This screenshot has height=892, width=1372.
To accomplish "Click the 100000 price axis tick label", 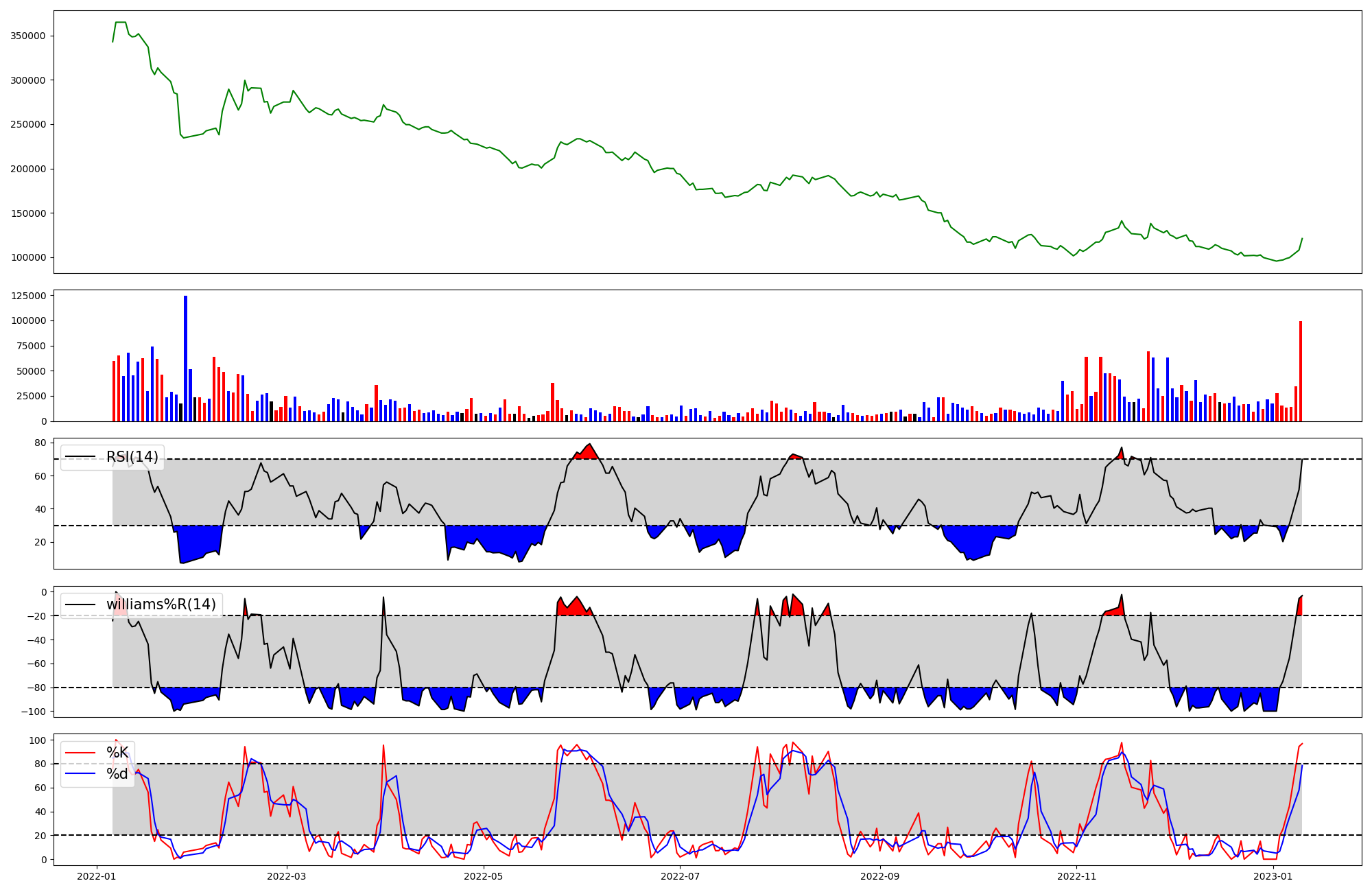I will (x=28, y=257).
